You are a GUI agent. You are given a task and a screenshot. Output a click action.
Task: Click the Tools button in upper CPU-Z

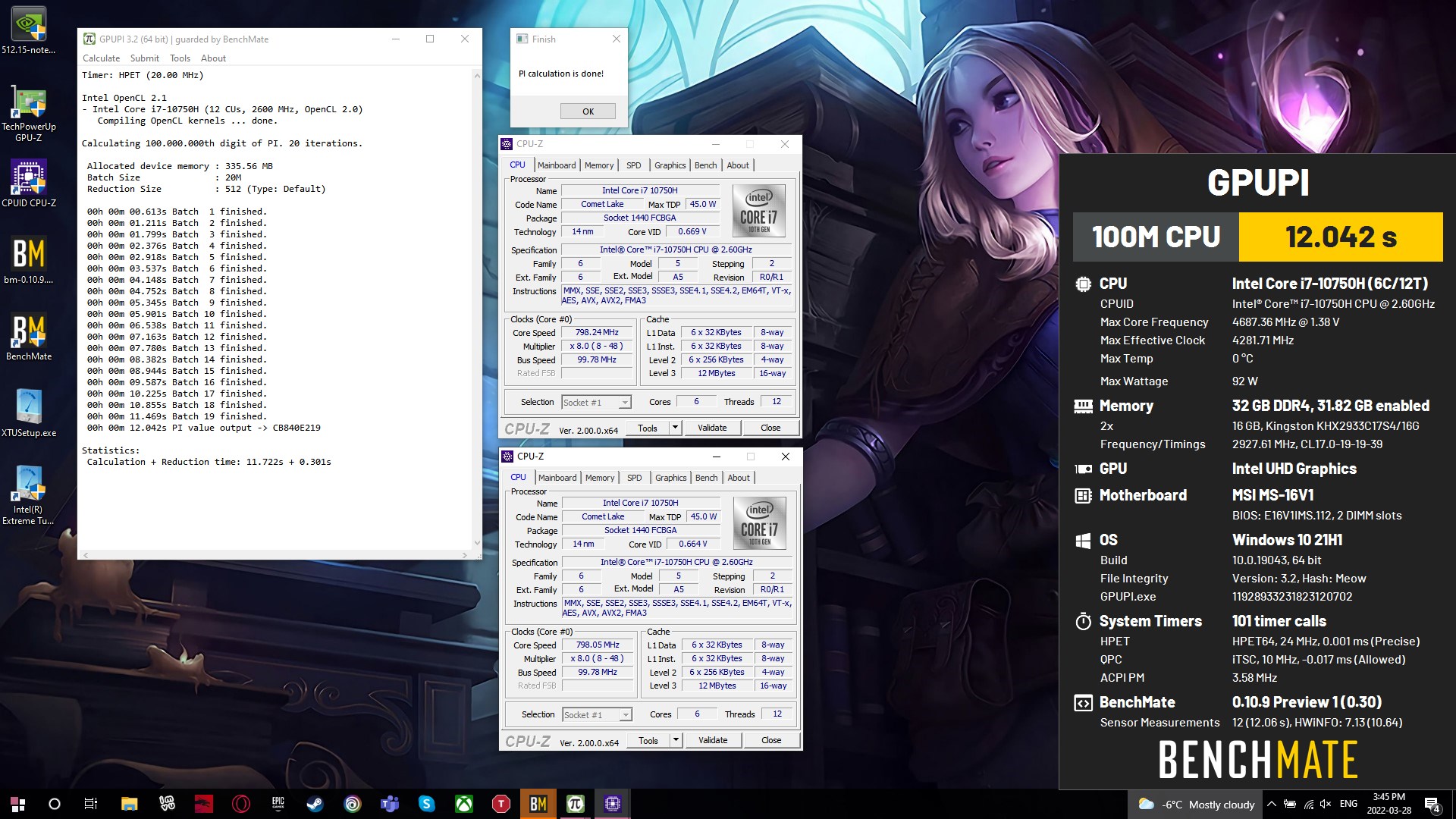pos(648,428)
